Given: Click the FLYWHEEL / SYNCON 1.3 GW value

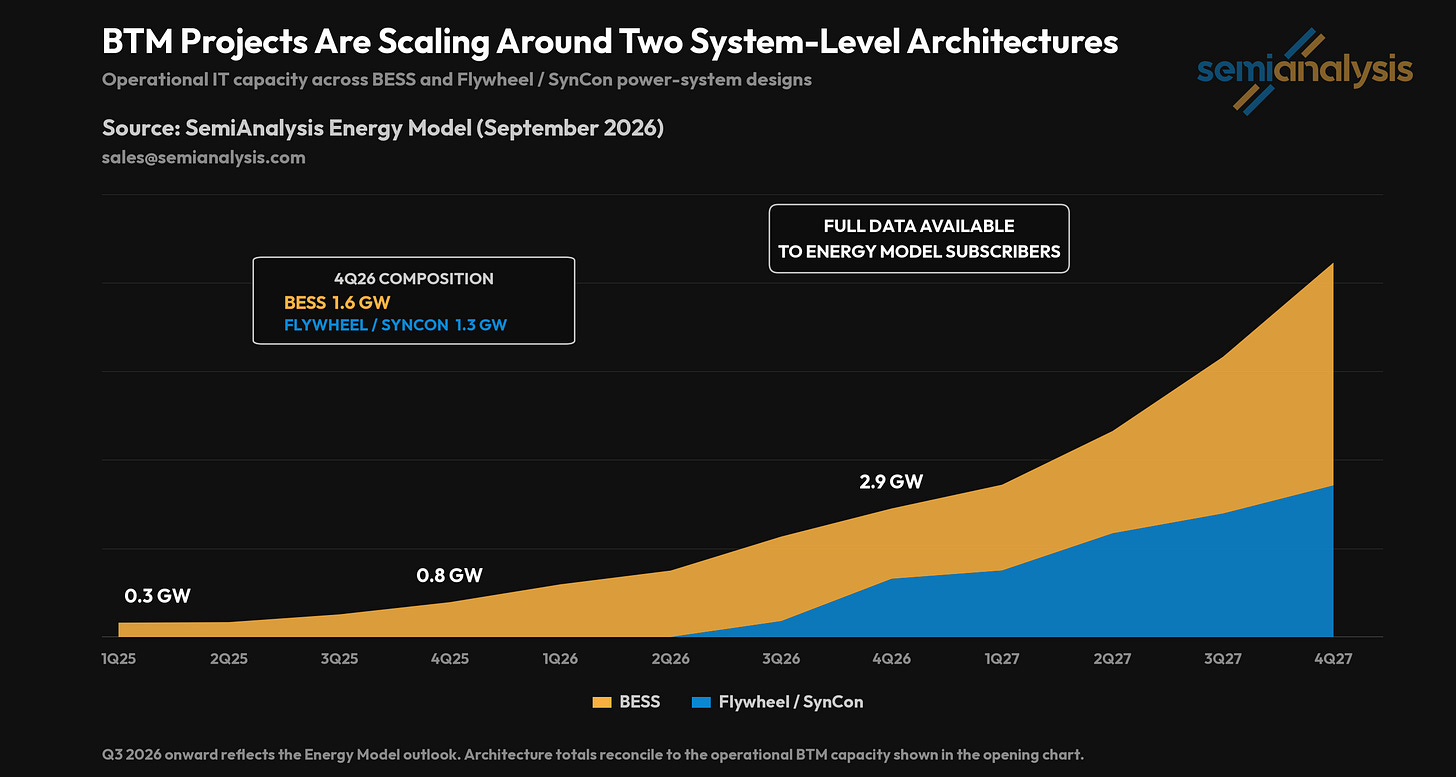Looking at the screenshot, I should click(395, 325).
